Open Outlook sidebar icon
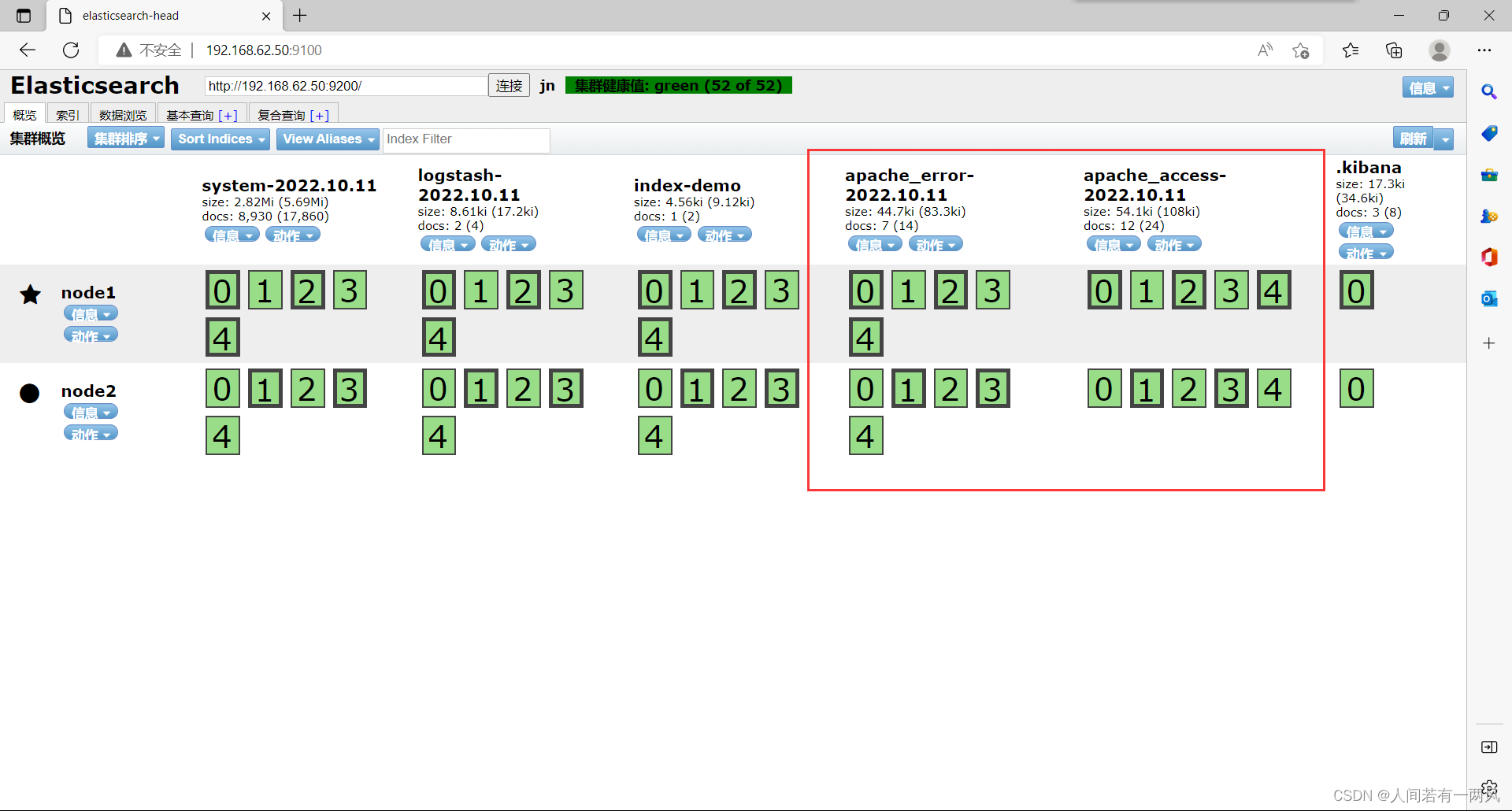1512x811 pixels. [x=1489, y=298]
